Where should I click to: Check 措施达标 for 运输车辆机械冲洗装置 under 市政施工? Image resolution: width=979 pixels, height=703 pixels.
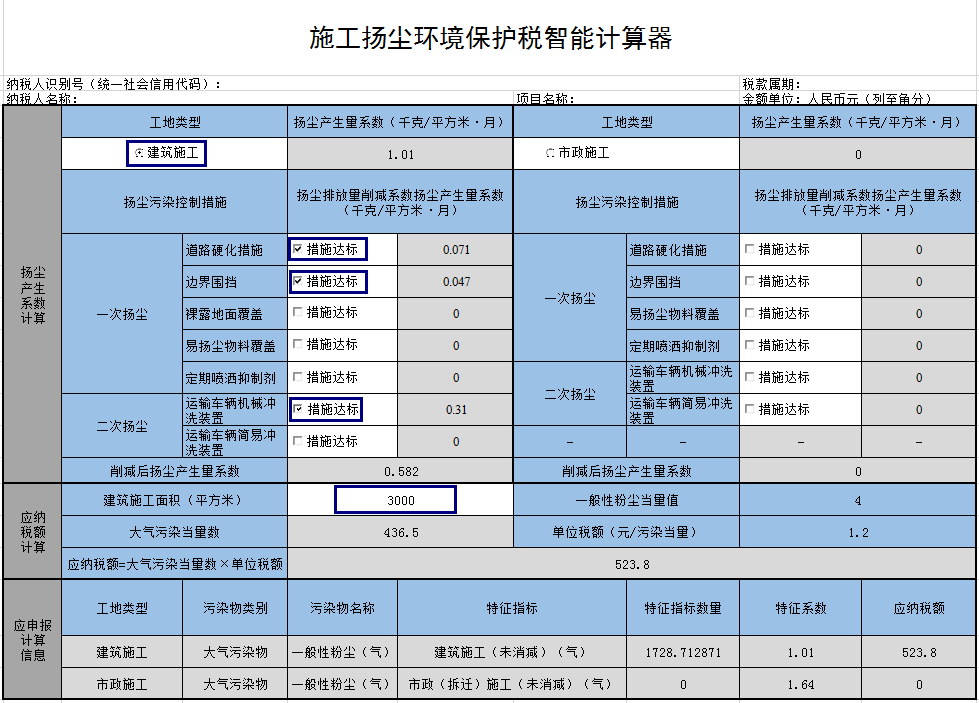point(749,377)
